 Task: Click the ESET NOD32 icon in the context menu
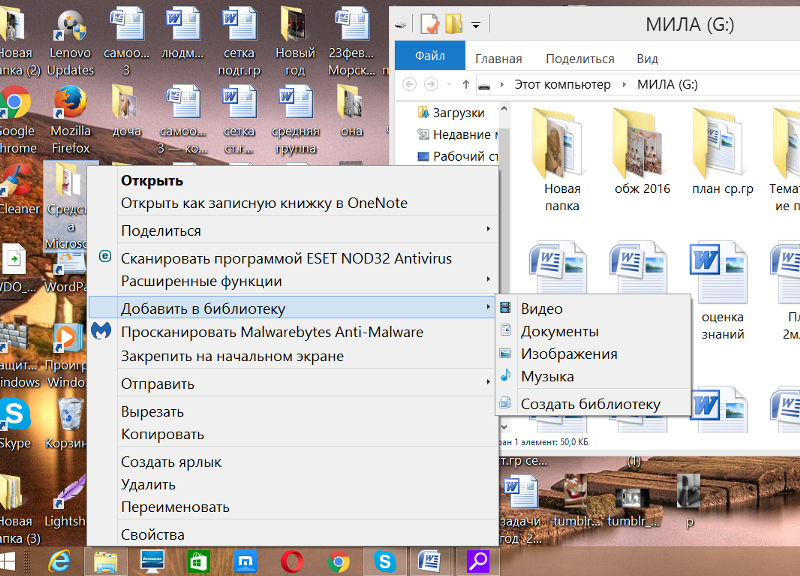point(104,257)
